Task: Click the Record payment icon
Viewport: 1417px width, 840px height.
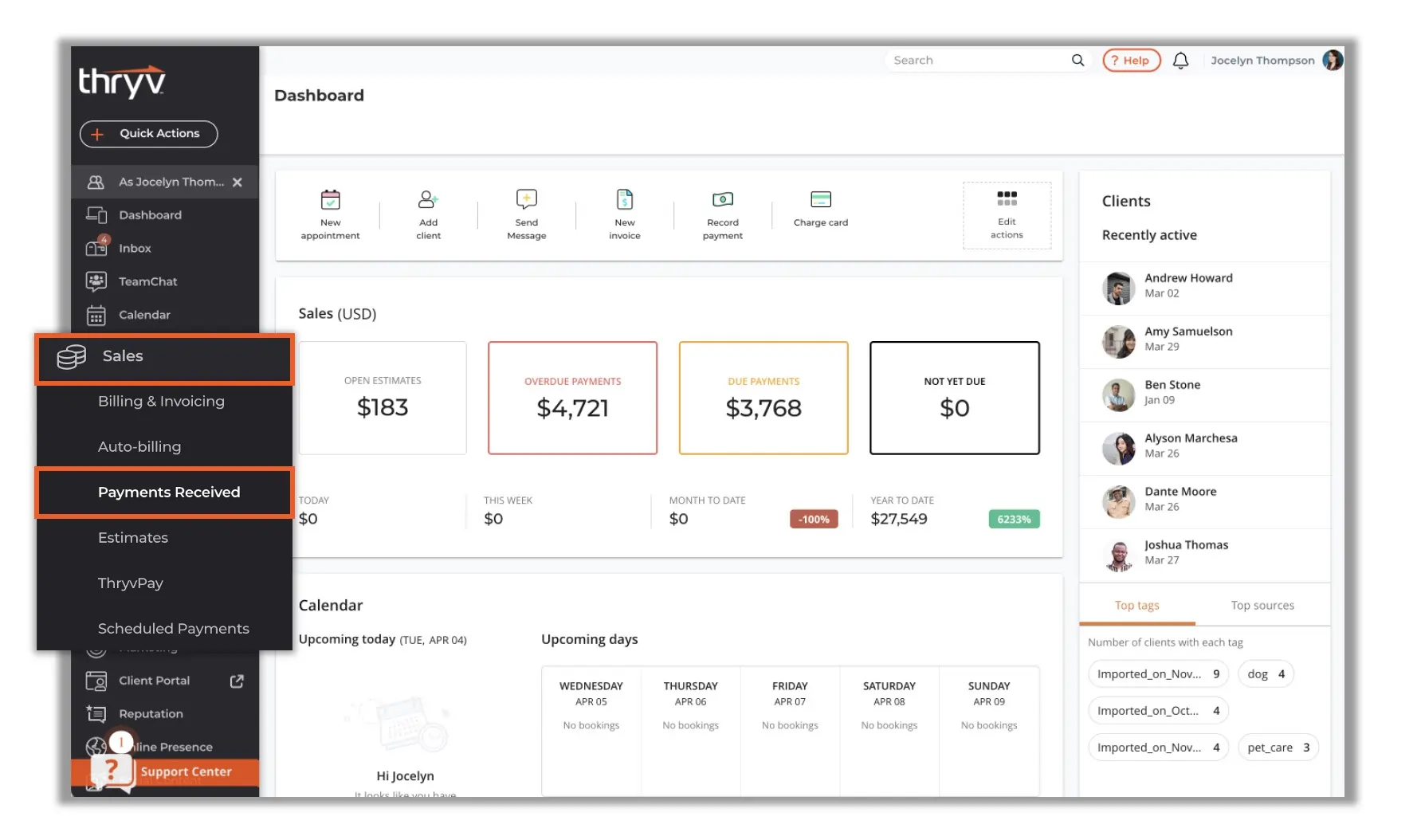Action: click(723, 199)
